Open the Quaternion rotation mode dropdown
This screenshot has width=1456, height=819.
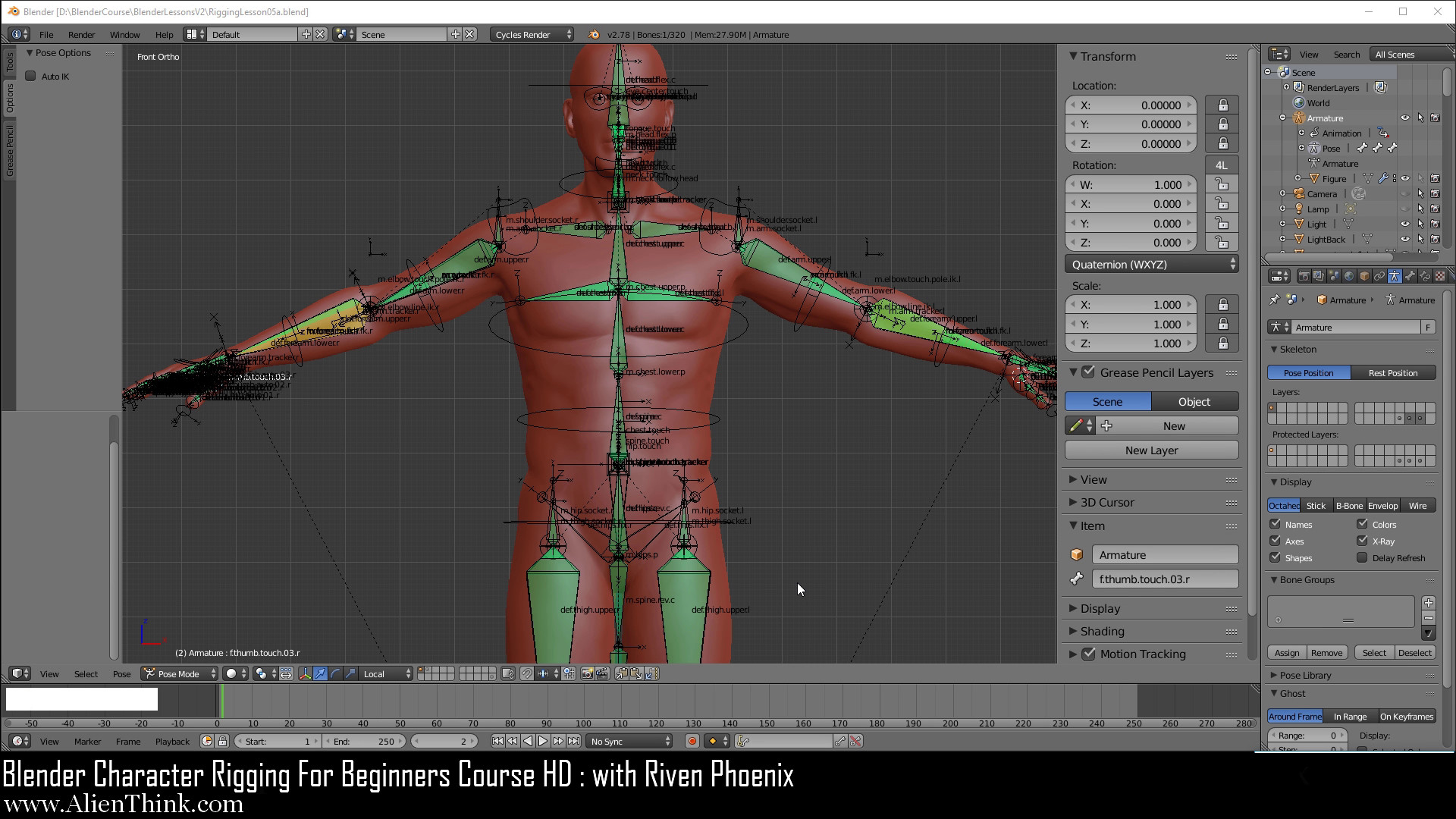tap(1151, 265)
